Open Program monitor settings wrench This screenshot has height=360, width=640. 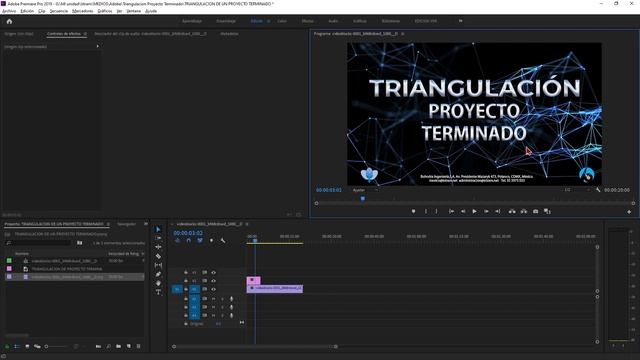pyautogui.click(x=598, y=190)
